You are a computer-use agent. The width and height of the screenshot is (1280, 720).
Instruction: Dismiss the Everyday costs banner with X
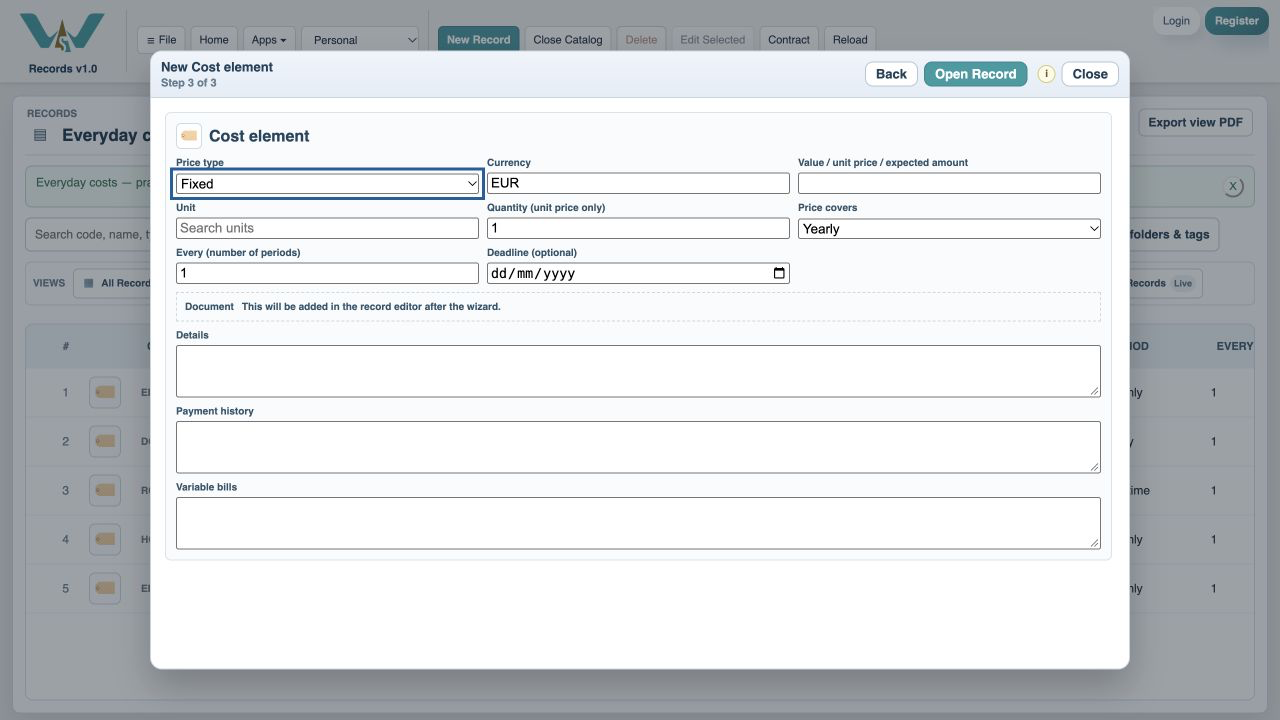[1233, 186]
